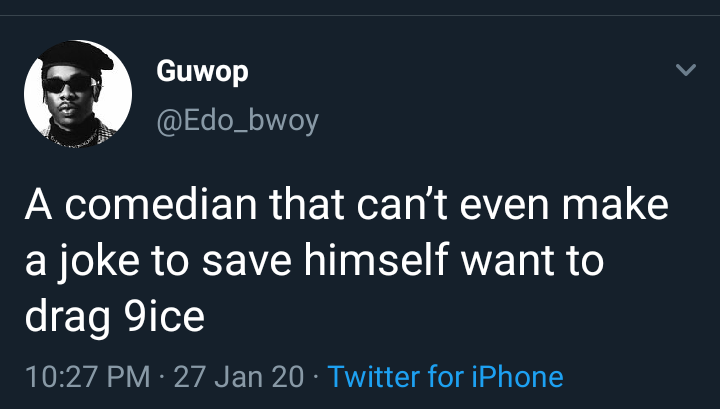This screenshot has width=720, height=409.
Task: Click the divider line above the tweet
Action: coord(360,16)
